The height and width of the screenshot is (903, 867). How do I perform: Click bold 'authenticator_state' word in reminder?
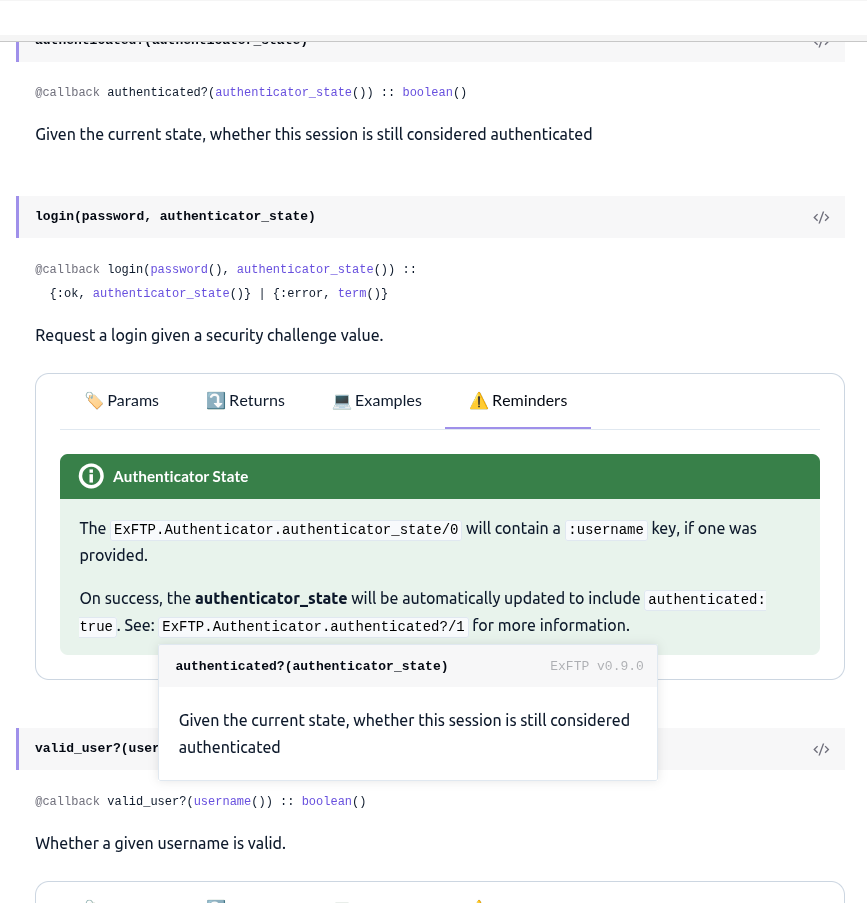coord(271,598)
